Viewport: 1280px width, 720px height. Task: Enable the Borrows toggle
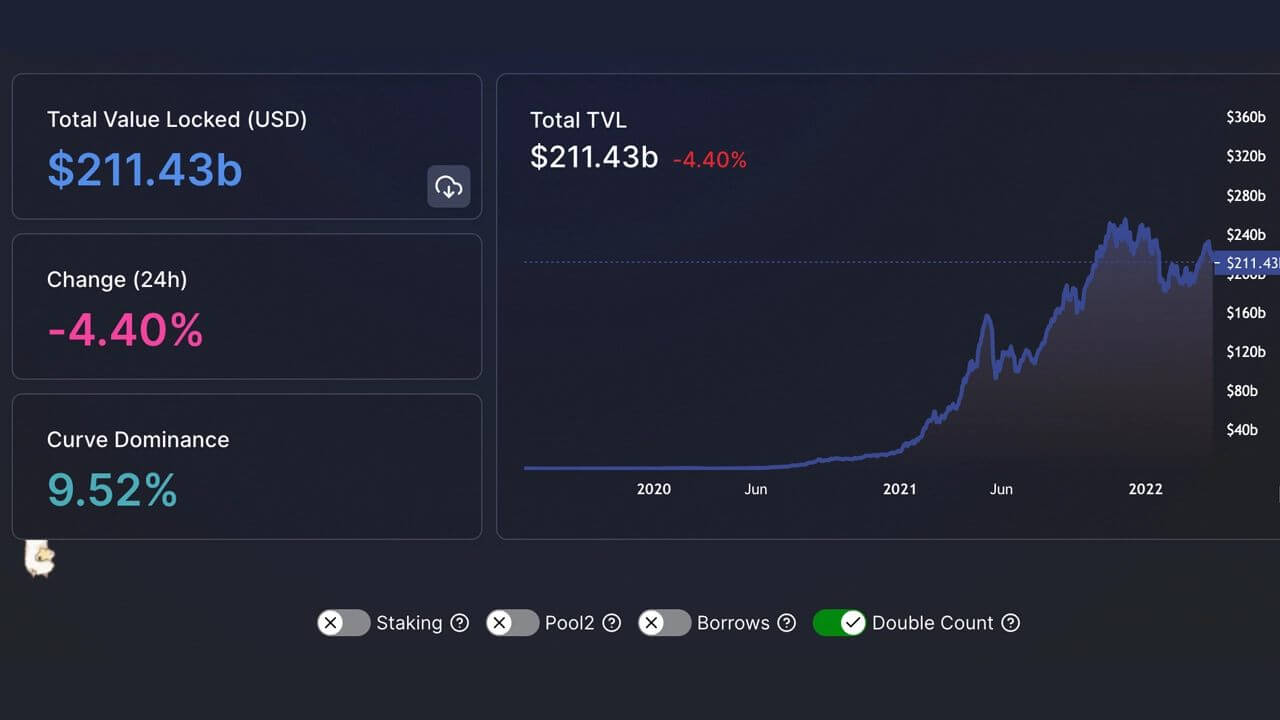[665, 623]
